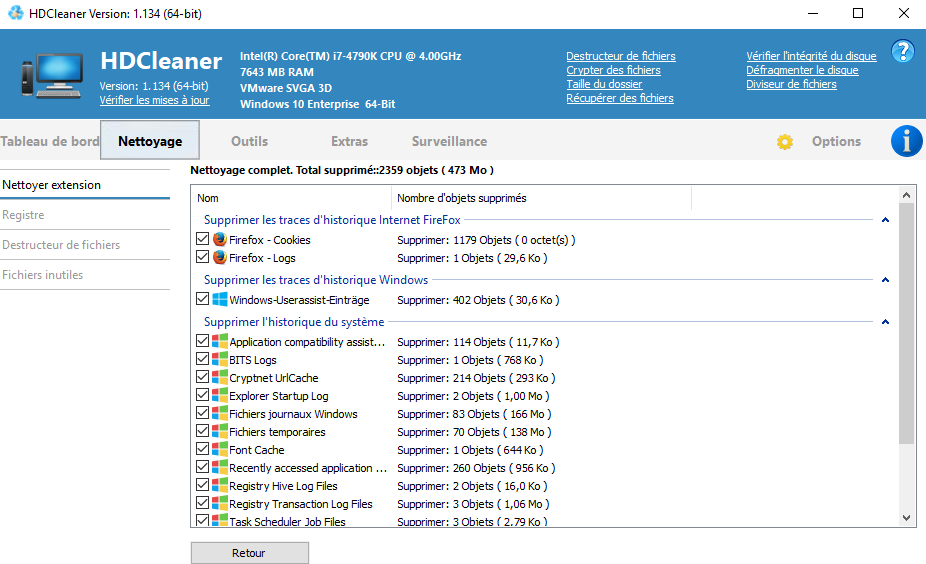The image size is (926, 564).
Task: Switch to the Outils tab
Action: 249,141
